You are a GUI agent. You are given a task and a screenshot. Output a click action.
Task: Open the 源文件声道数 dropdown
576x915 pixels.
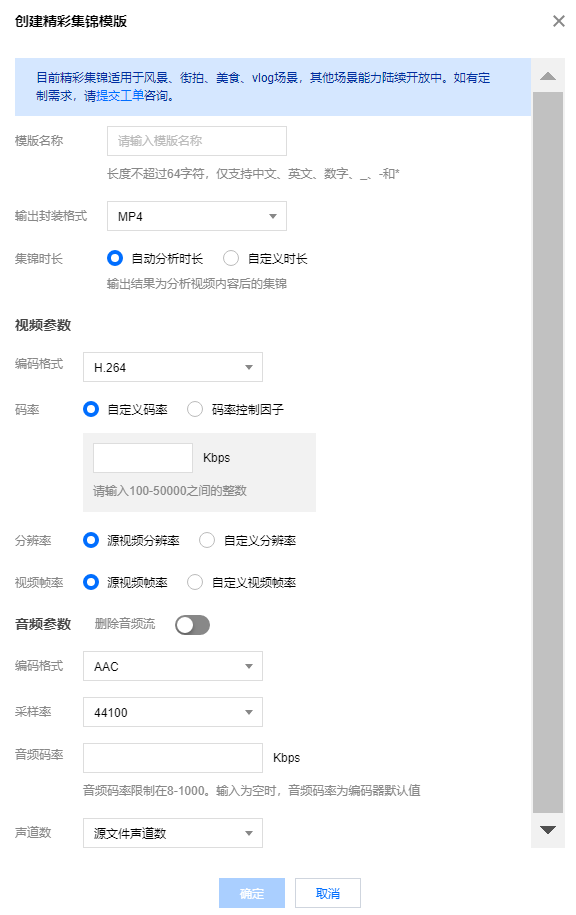pos(173,833)
